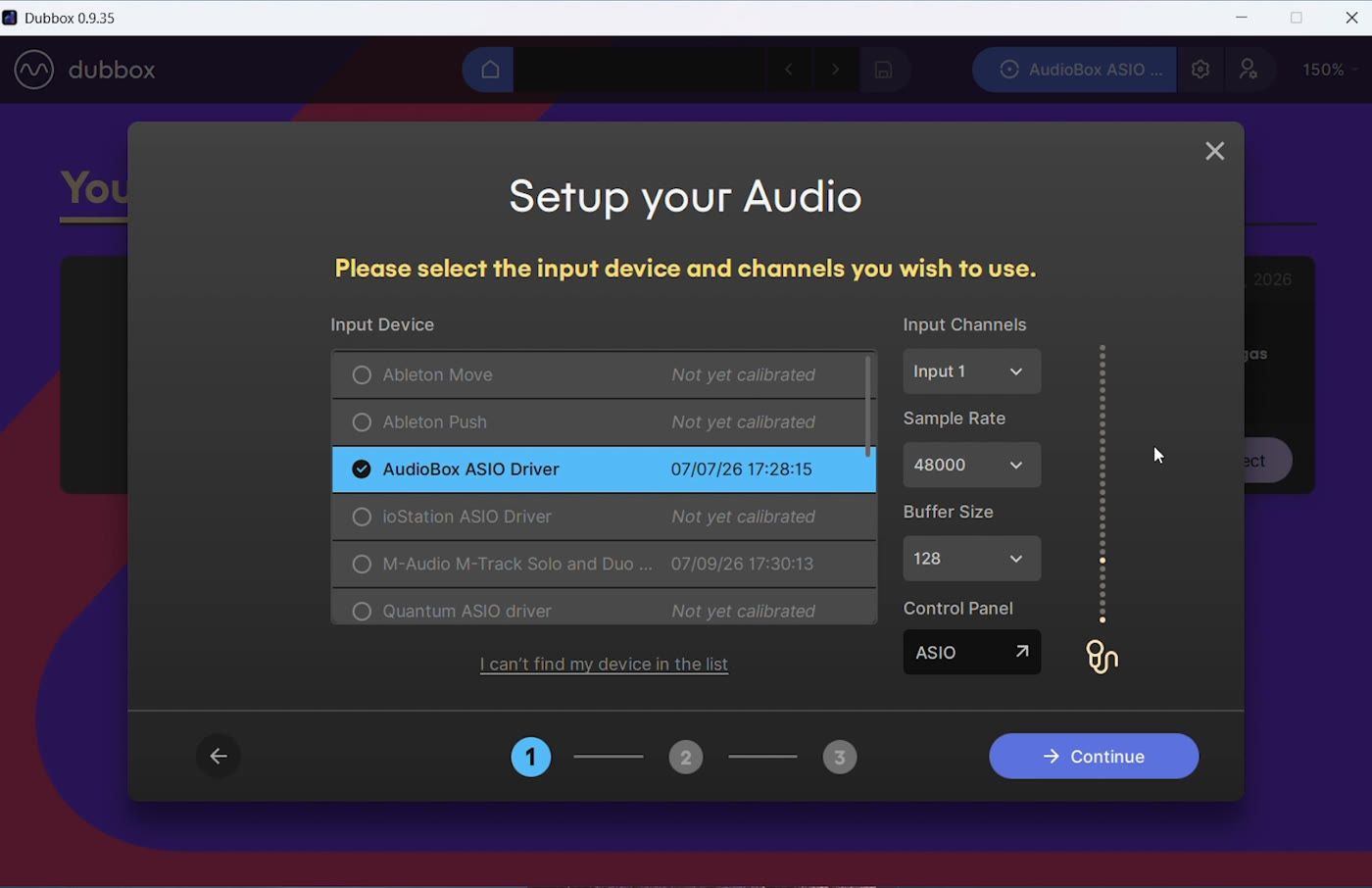1372x888 pixels.
Task: Open the Input 1 channel dropdown
Action: [971, 371]
